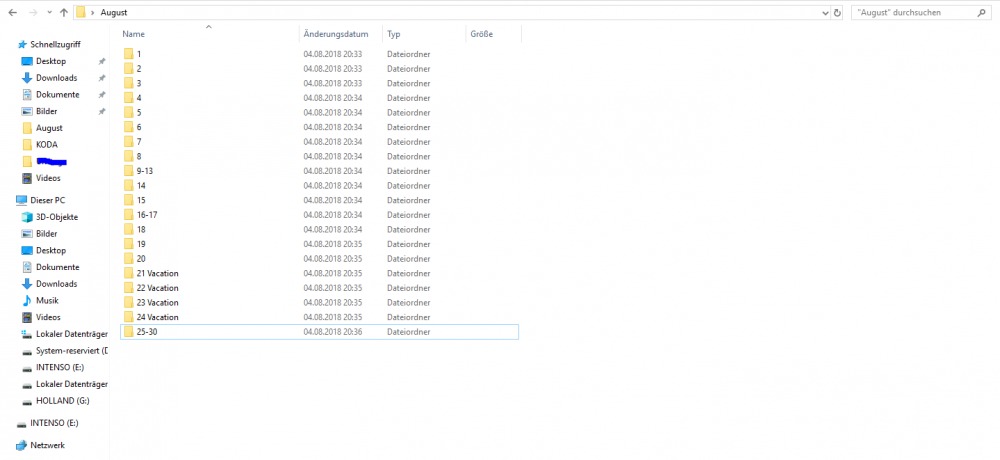
Task: Open HOLLAND (G:) drive
Action: (x=62, y=401)
